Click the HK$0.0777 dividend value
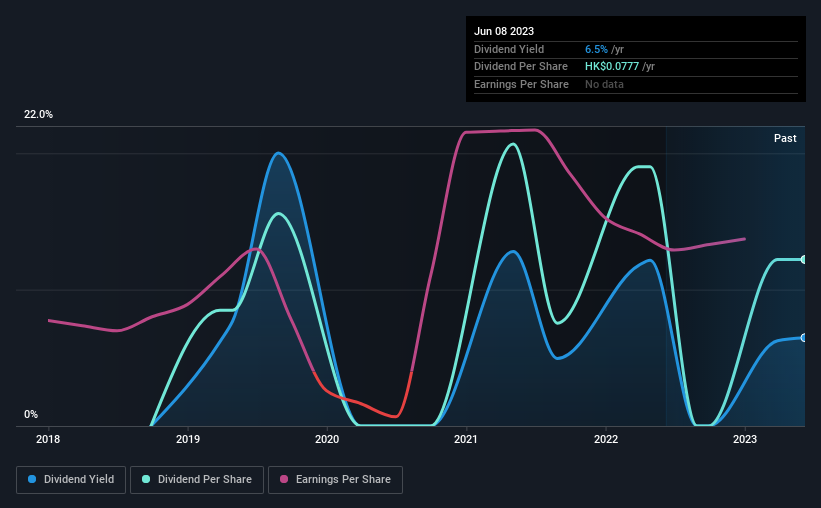 pyautogui.click(x=612, y=67)
